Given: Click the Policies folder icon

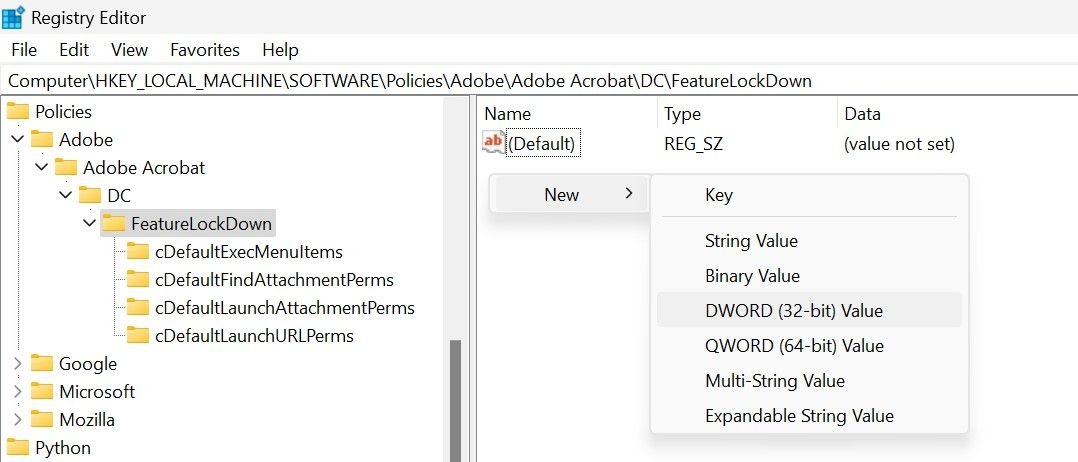Looking at the screenshot, I should point(17,112).
